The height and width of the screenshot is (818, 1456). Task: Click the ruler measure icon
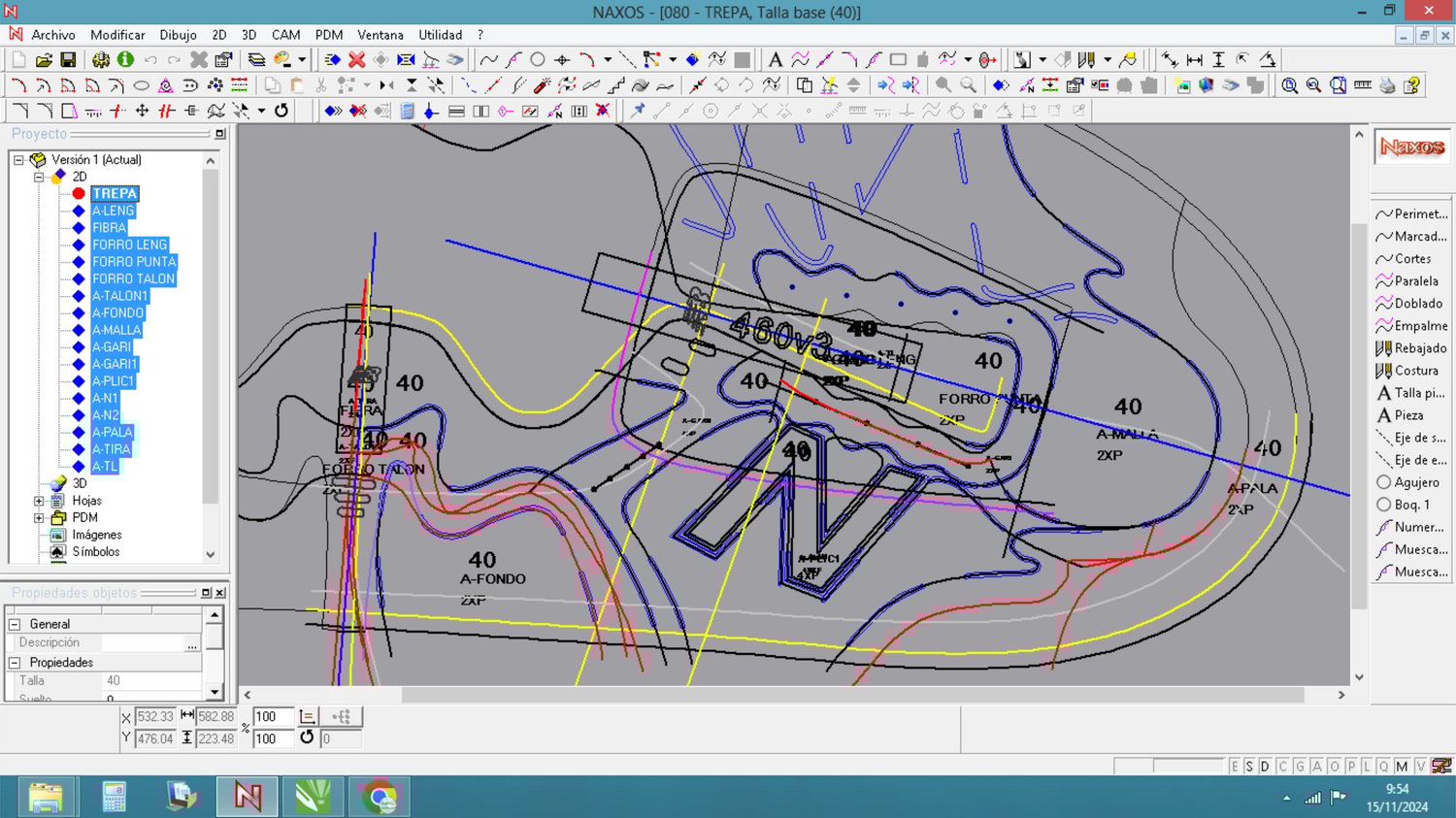(x=1363, y=85)
